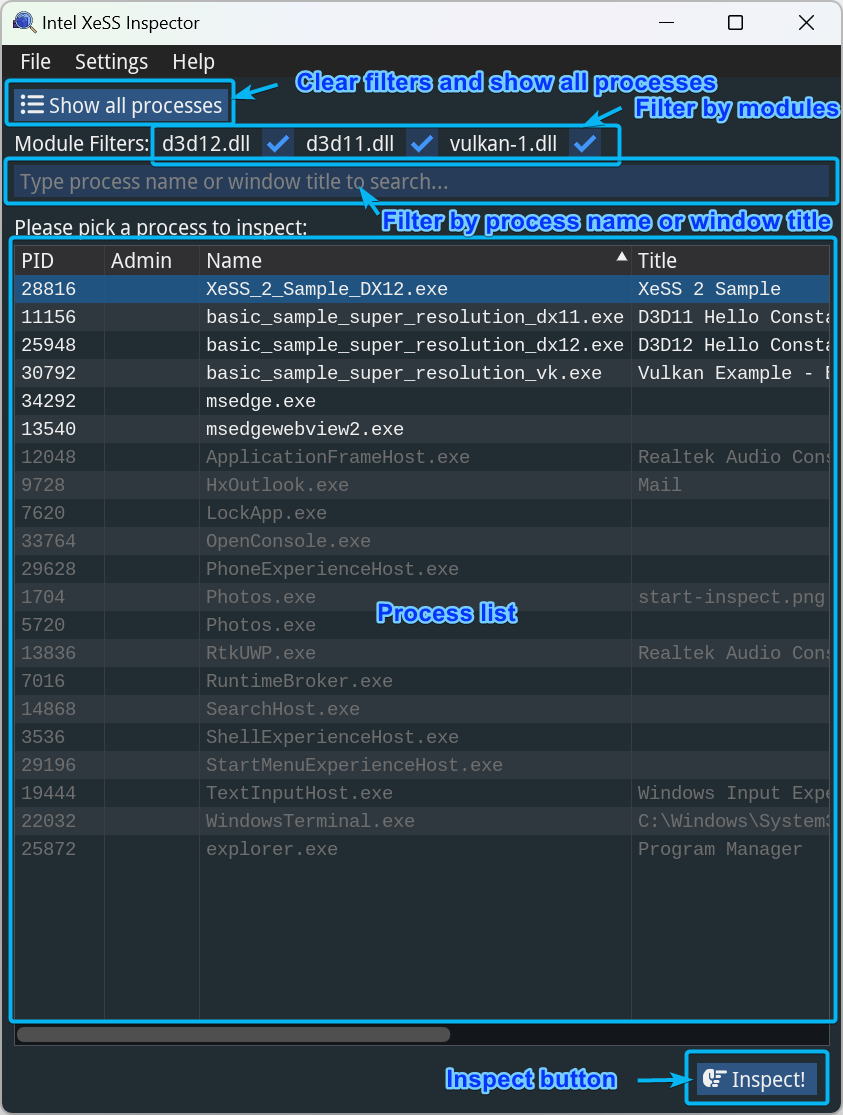The height and width of the screenshot is (1115, 843).
Task: Click the hand icon on the Inspect button
Action: coord(714,1079)
